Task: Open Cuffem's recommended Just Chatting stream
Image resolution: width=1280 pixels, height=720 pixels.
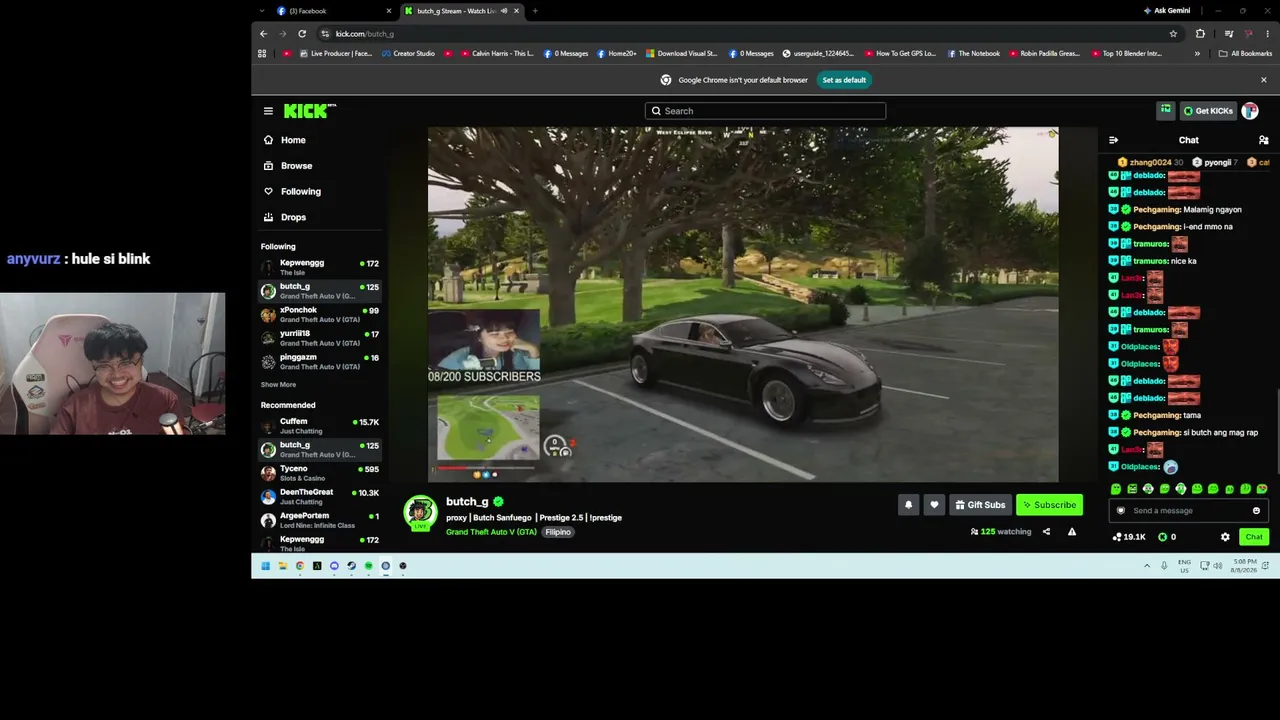Action: 320,426
